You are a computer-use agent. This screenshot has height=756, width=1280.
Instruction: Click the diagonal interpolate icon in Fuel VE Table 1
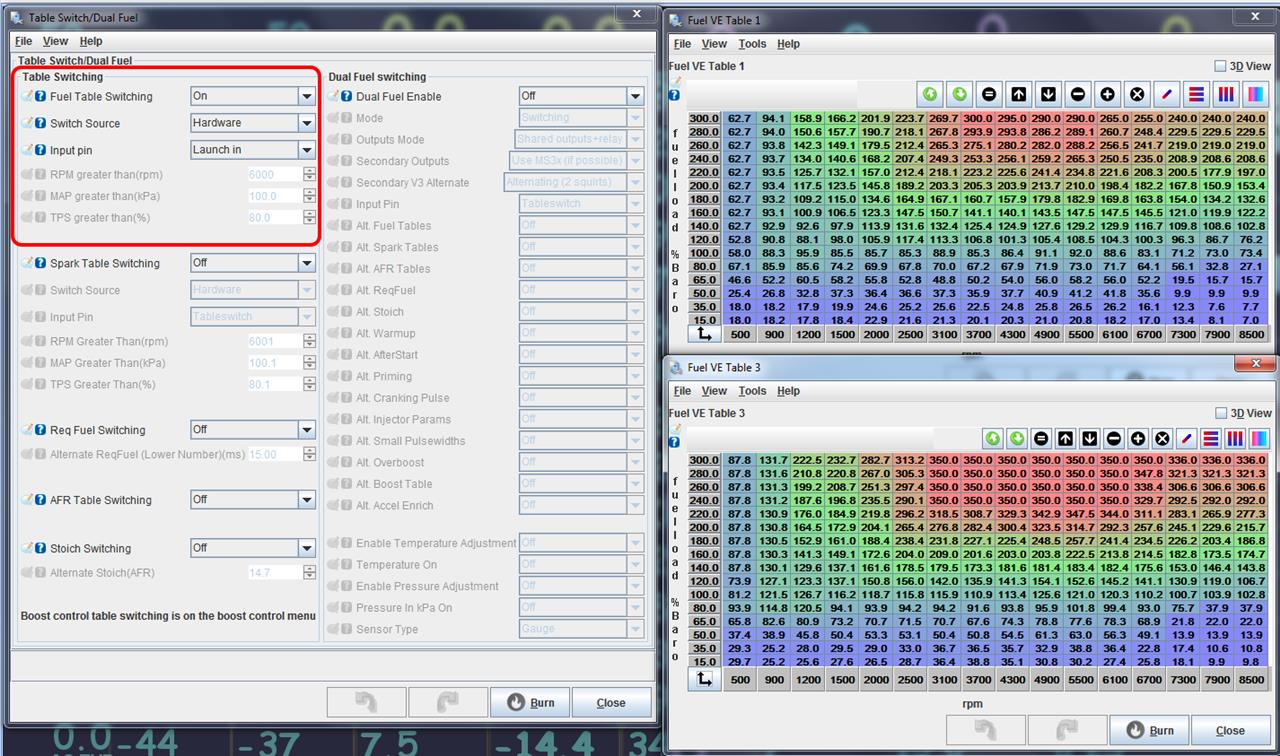(1167, 94)
